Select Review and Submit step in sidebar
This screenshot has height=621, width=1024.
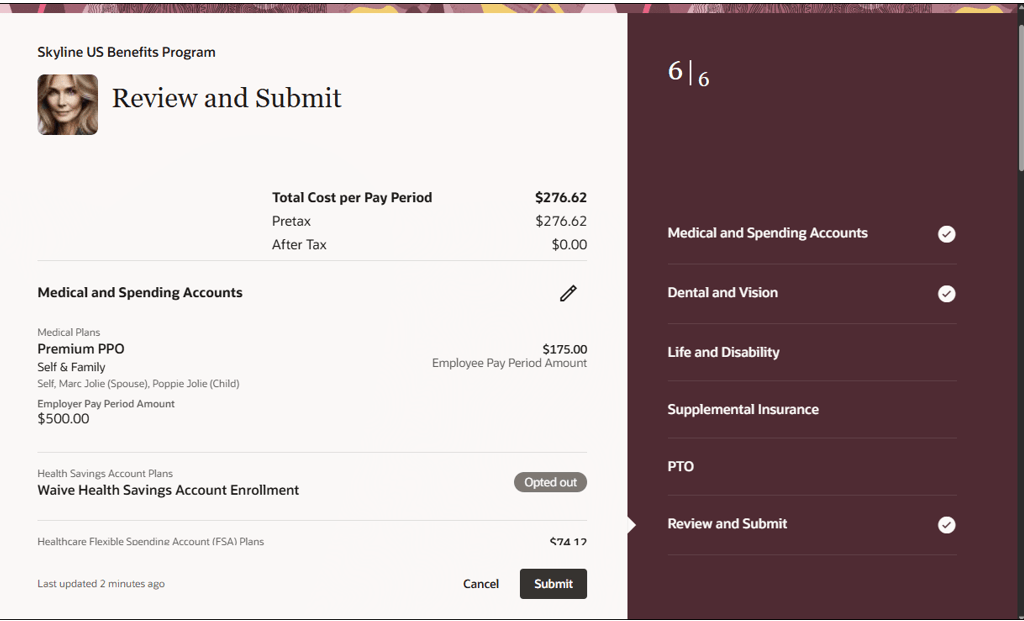click(727, 524)
